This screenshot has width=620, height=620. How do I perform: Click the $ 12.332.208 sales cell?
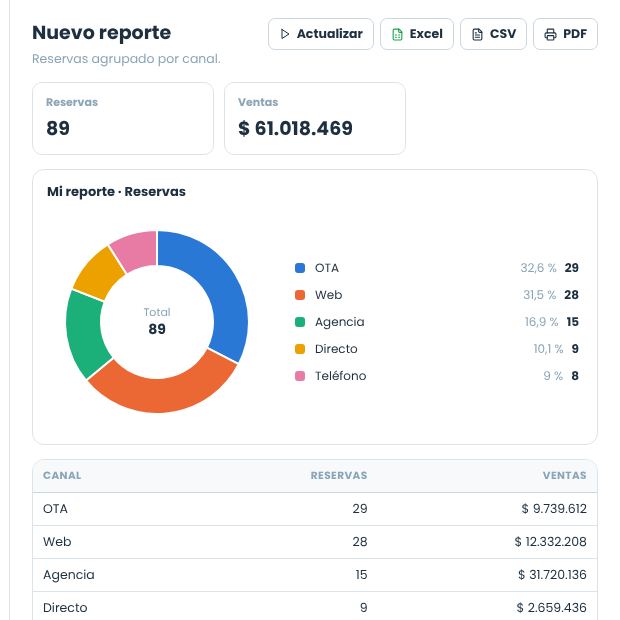point(550,542)
